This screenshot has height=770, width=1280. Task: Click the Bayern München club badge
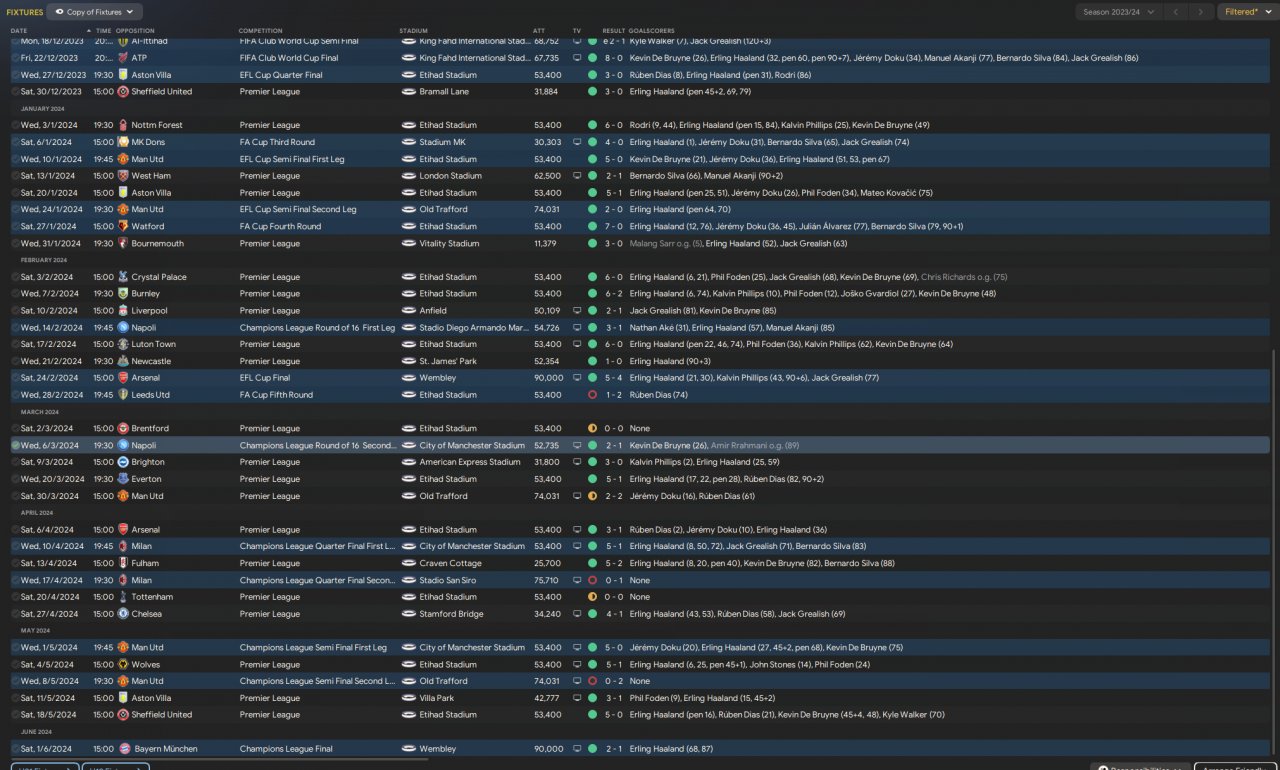tap(123, 749)
